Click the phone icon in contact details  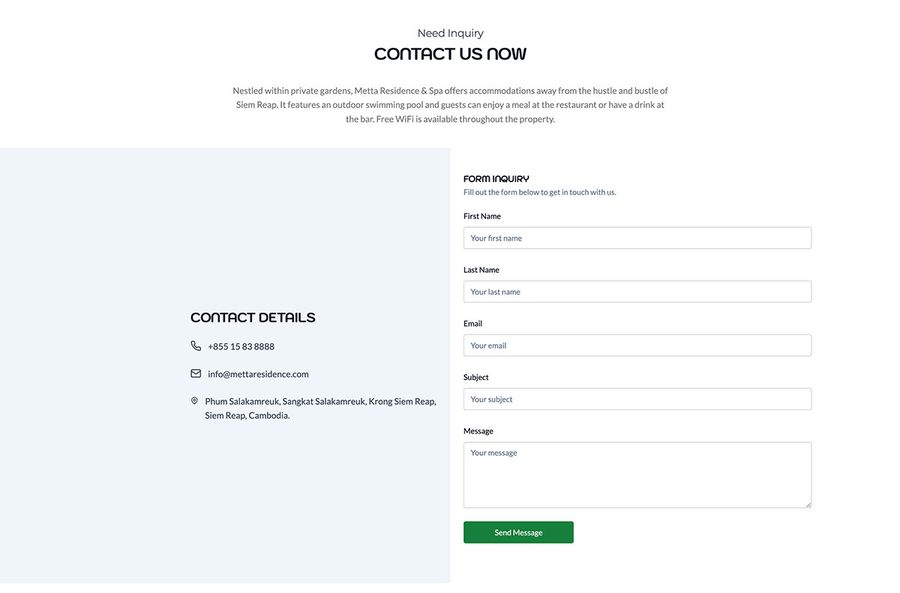point(196,346)
